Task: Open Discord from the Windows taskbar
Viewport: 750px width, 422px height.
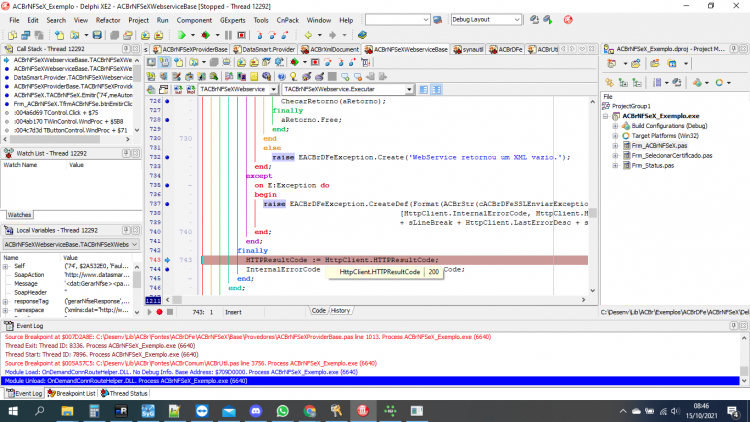Action: point(255,411)
